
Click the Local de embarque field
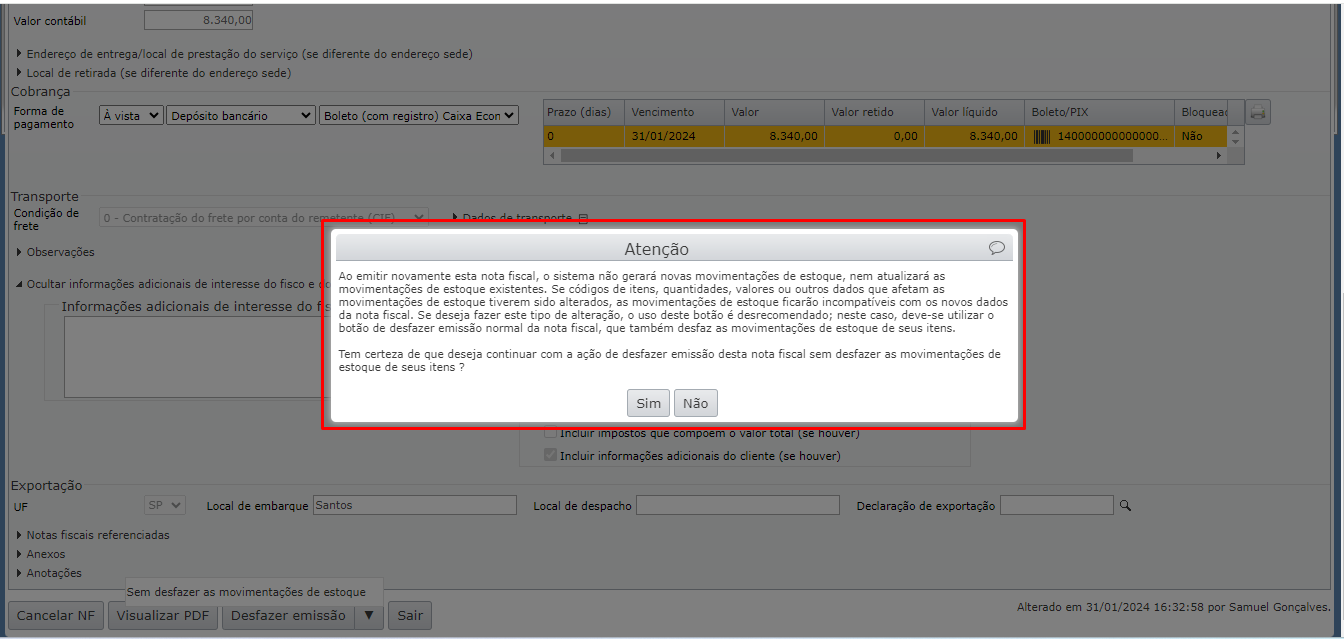click(x=414, y=505)
